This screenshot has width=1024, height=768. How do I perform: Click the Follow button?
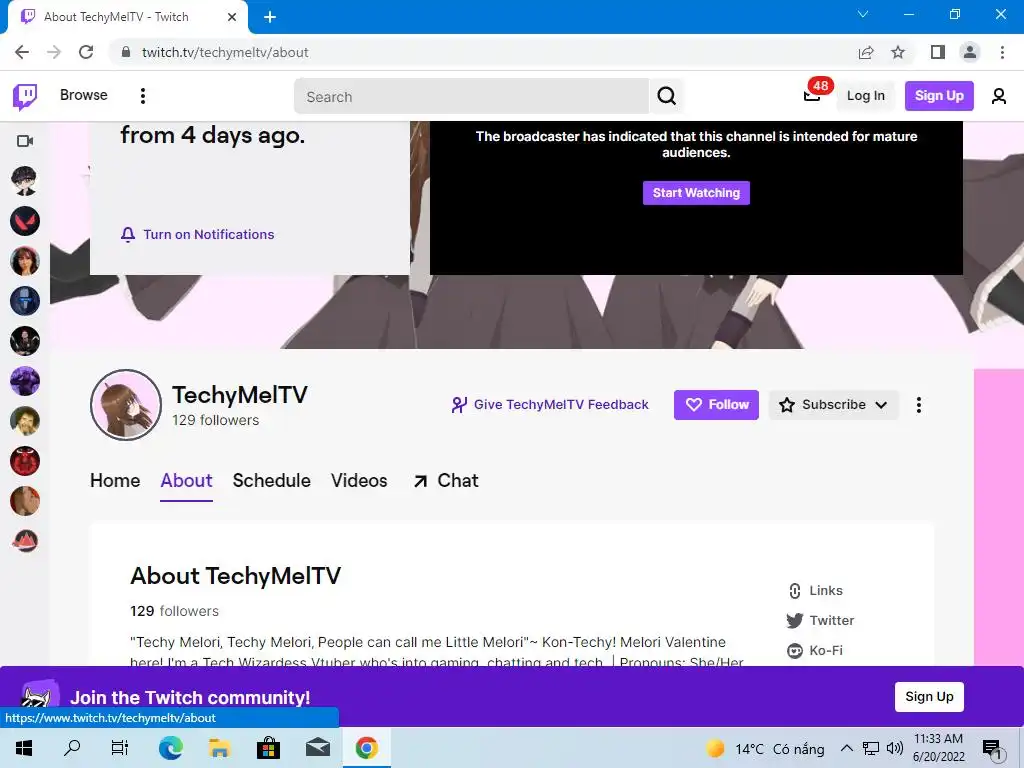coord(716,405)
